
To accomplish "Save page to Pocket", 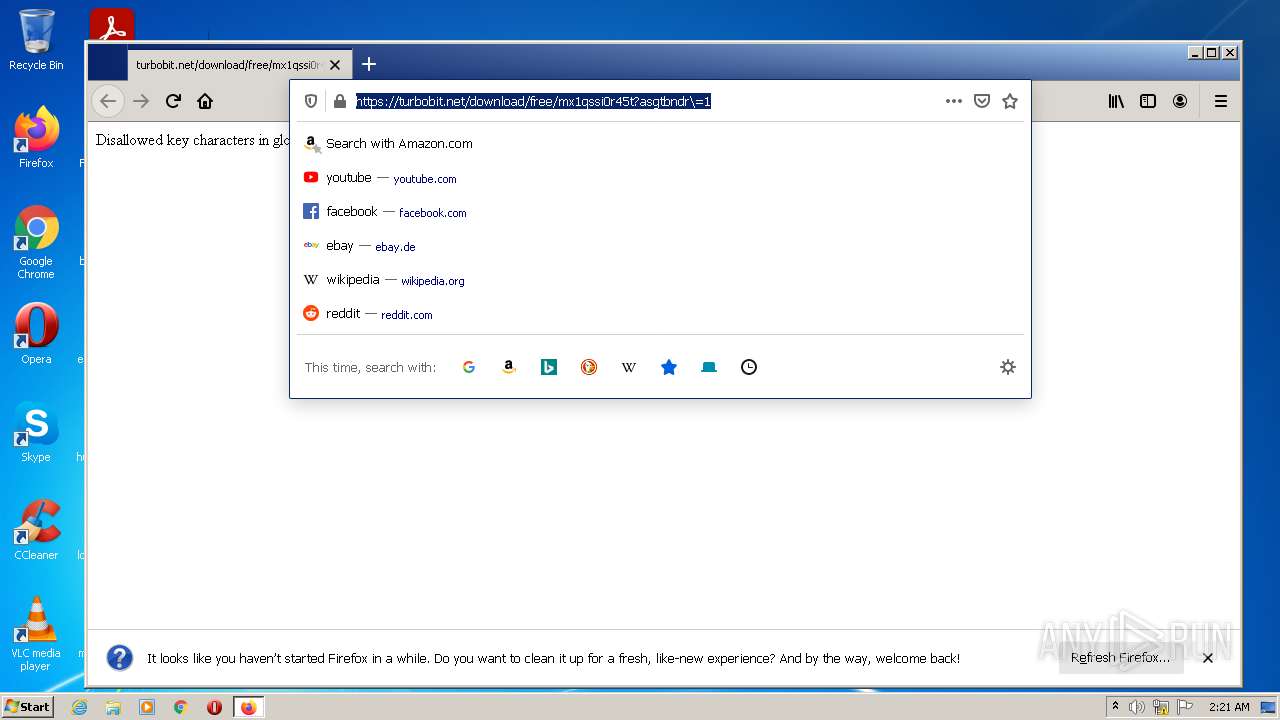I will click(982, 101).
